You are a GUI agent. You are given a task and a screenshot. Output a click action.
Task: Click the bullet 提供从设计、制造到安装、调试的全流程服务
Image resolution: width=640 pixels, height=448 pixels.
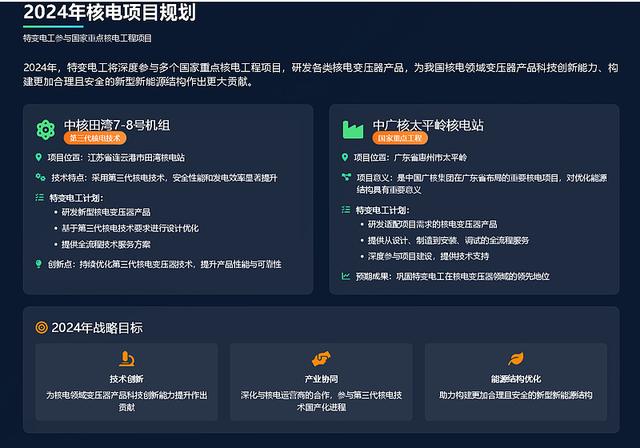click(x=449, y=240)
